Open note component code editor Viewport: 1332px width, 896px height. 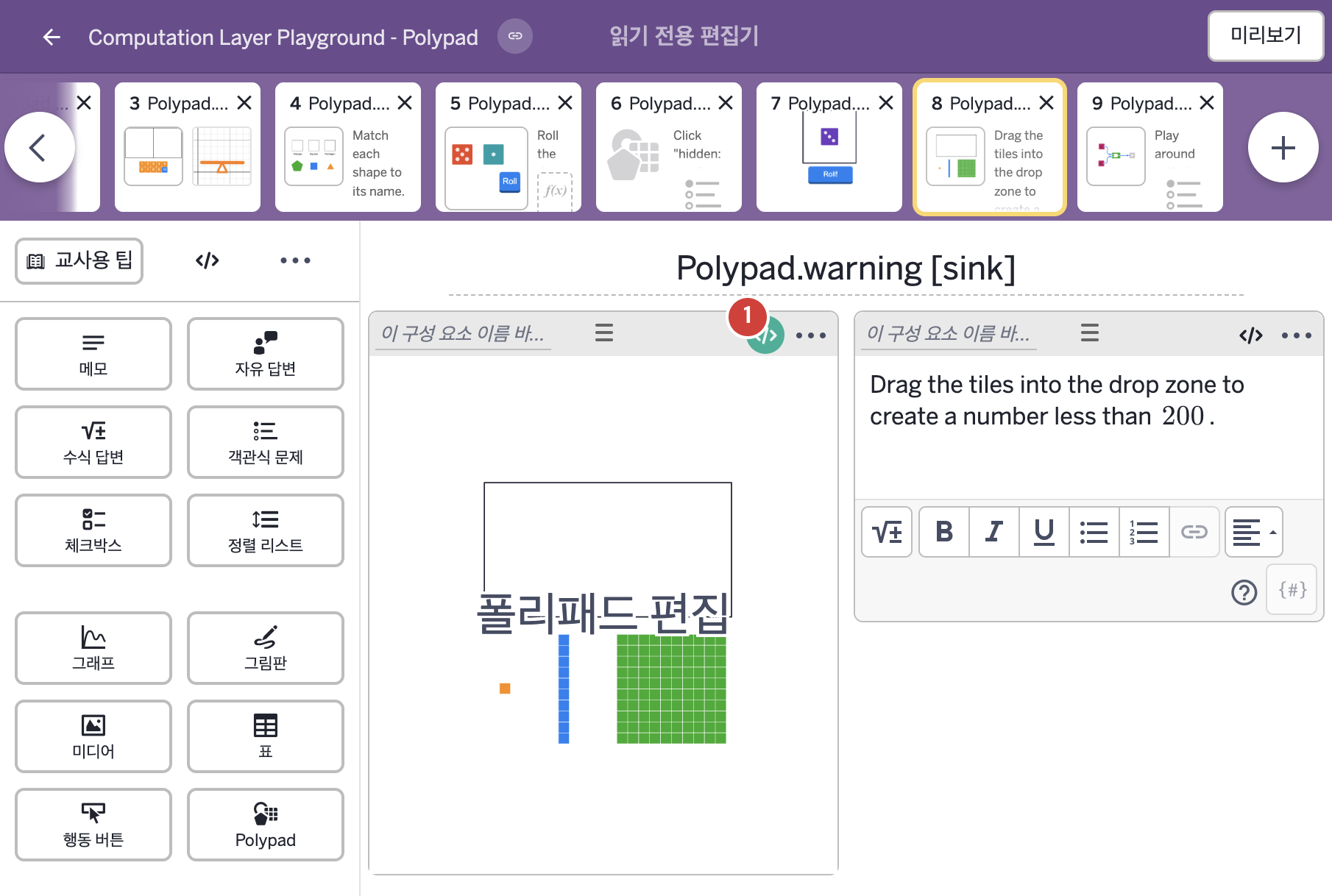pos(1251,335)
